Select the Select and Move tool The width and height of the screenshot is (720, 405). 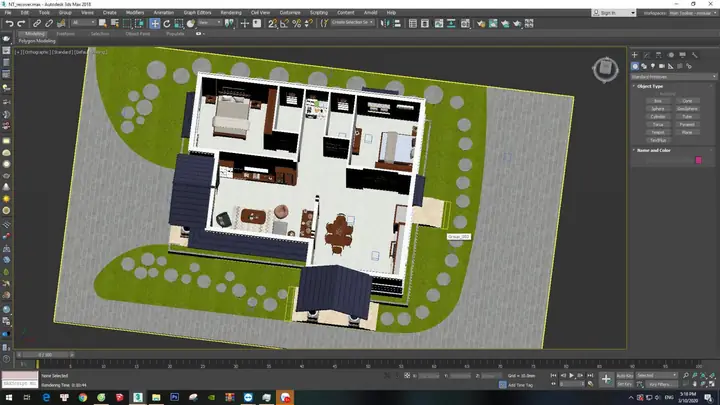(154, 22)
